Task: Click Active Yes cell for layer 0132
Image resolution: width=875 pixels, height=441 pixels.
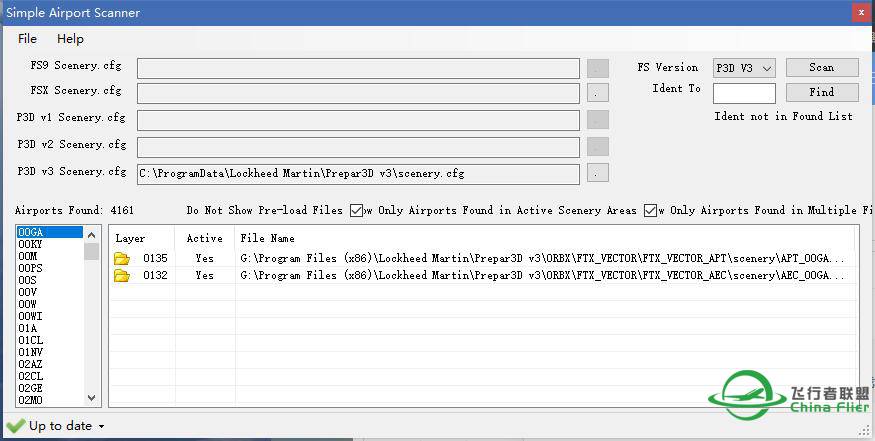Action: pos(205,275)
